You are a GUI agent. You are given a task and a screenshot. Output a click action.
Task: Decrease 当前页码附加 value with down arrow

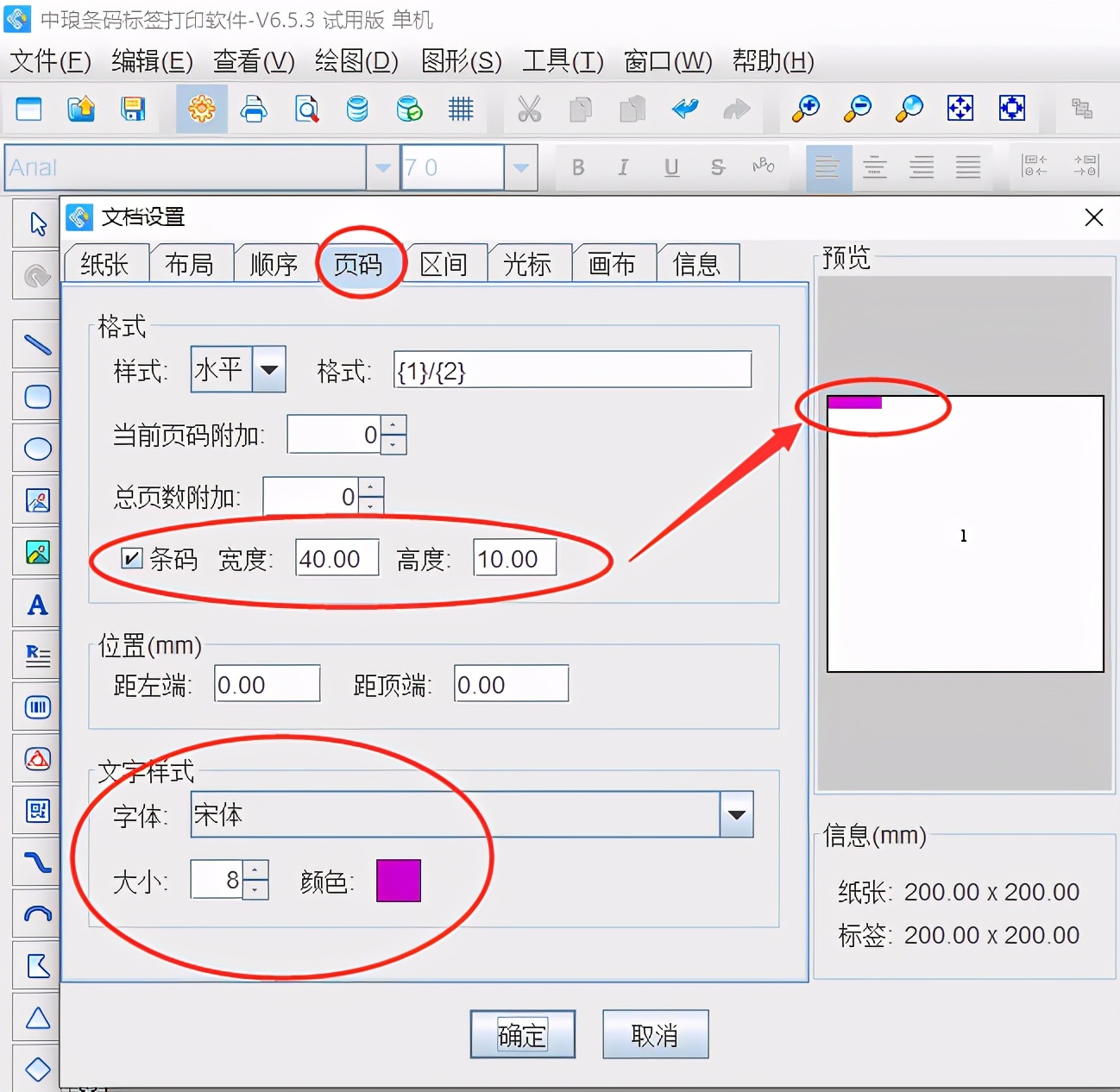click(x=393, y=444)
